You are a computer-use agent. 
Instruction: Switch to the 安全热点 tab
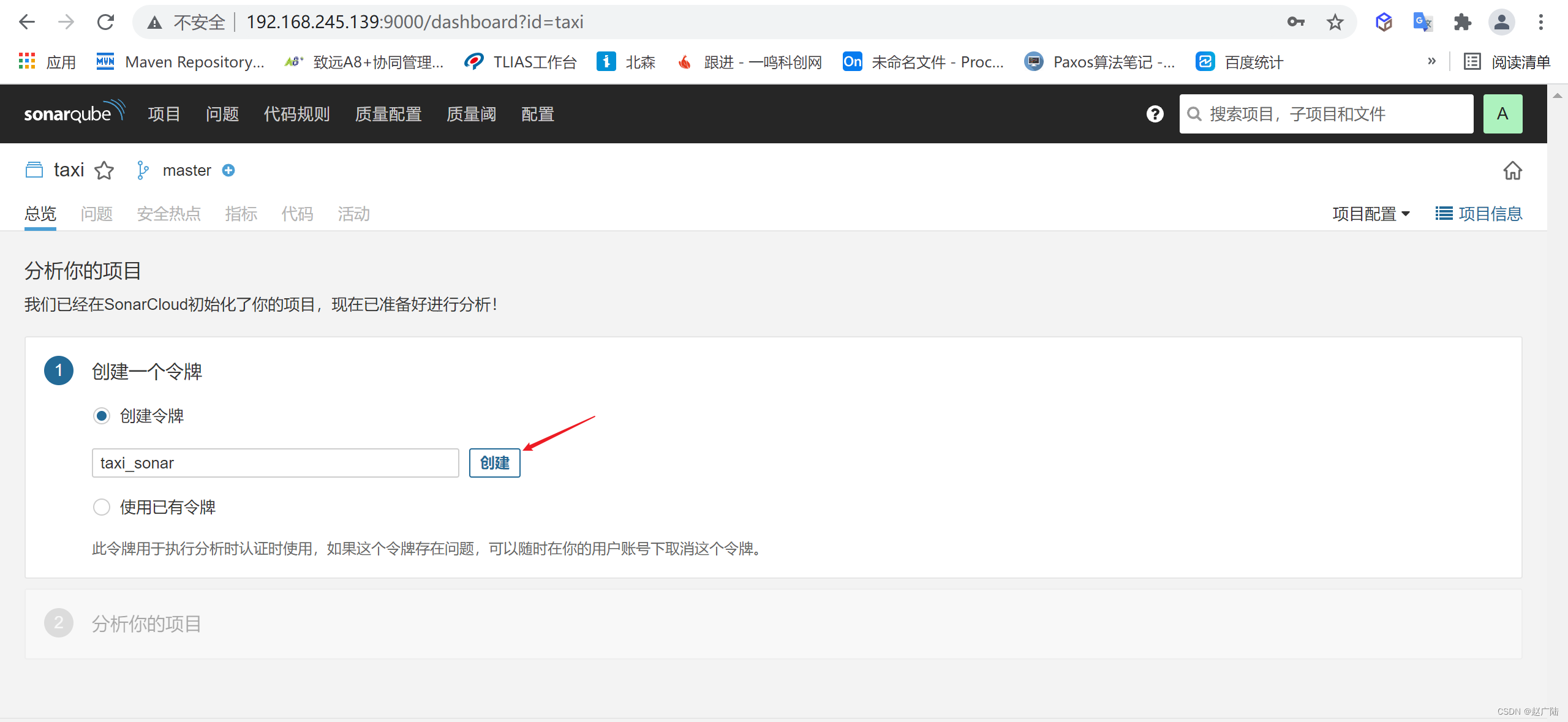168,214
